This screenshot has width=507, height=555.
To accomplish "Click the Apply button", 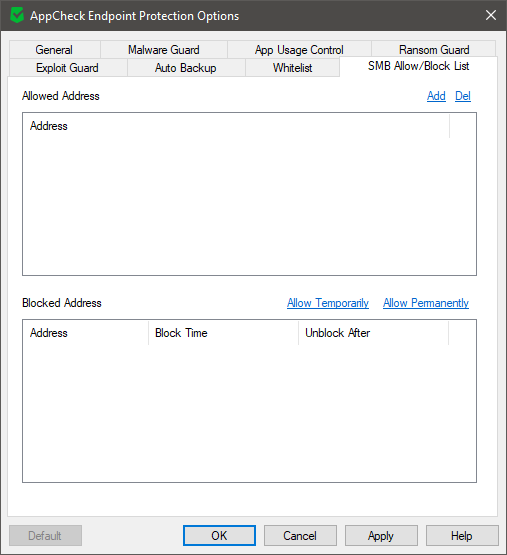I will 381,536.
